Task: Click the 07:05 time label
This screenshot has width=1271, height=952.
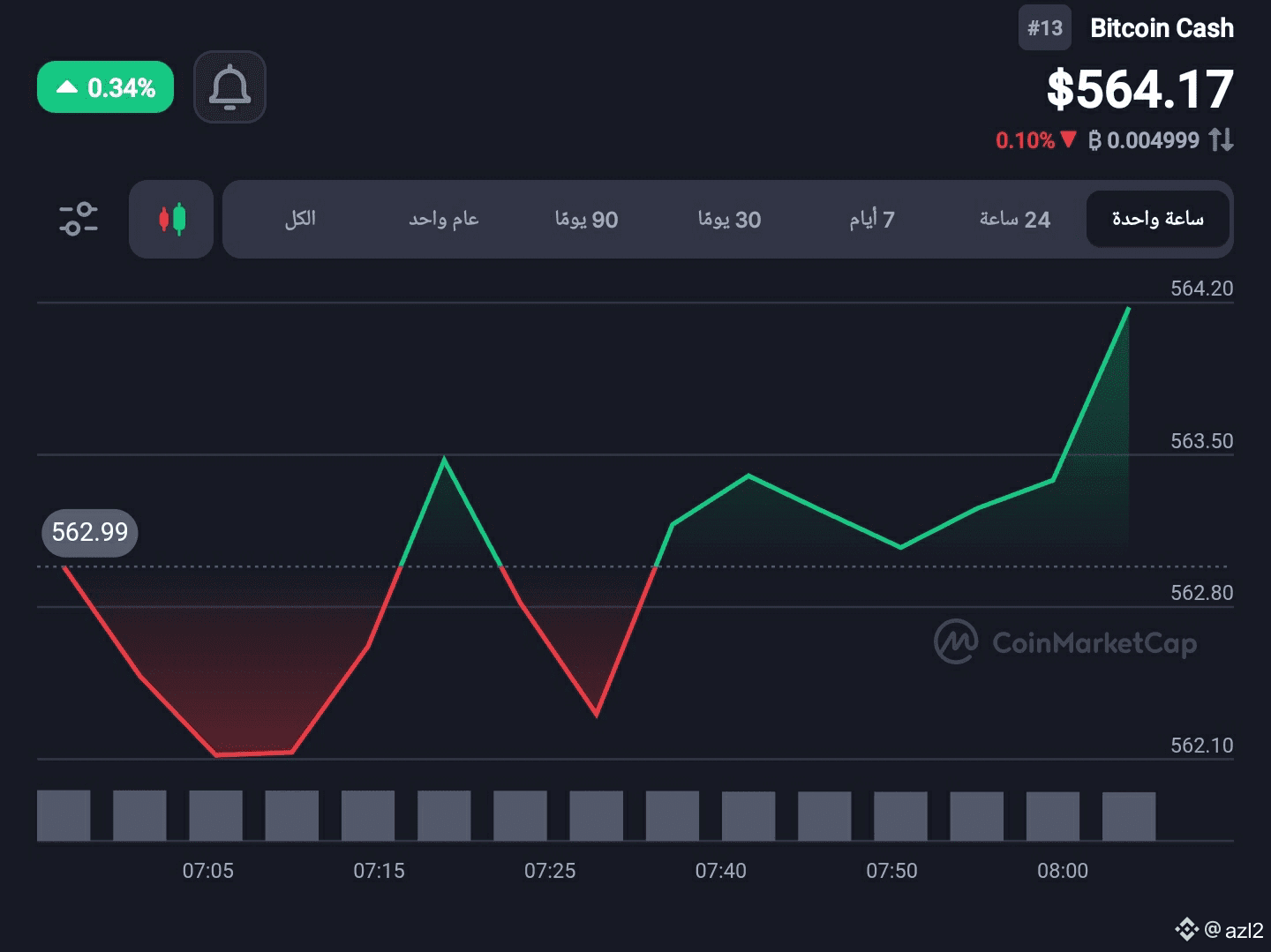Action: (x=208, y=871)
